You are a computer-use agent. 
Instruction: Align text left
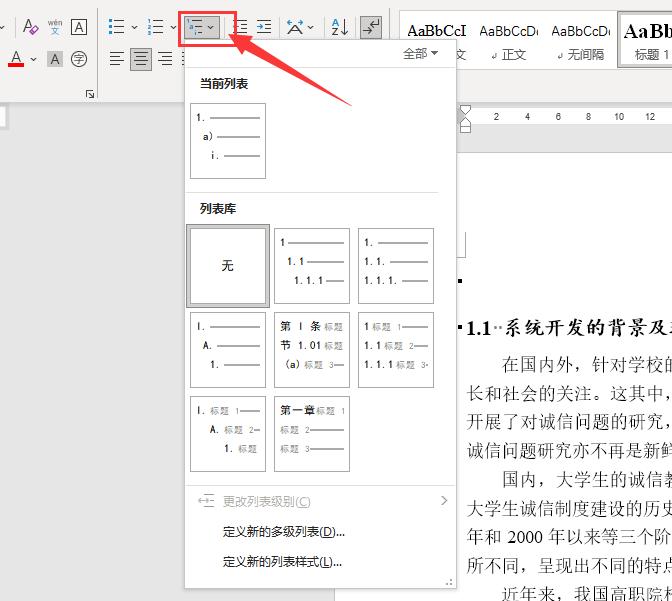click(117, 59)
